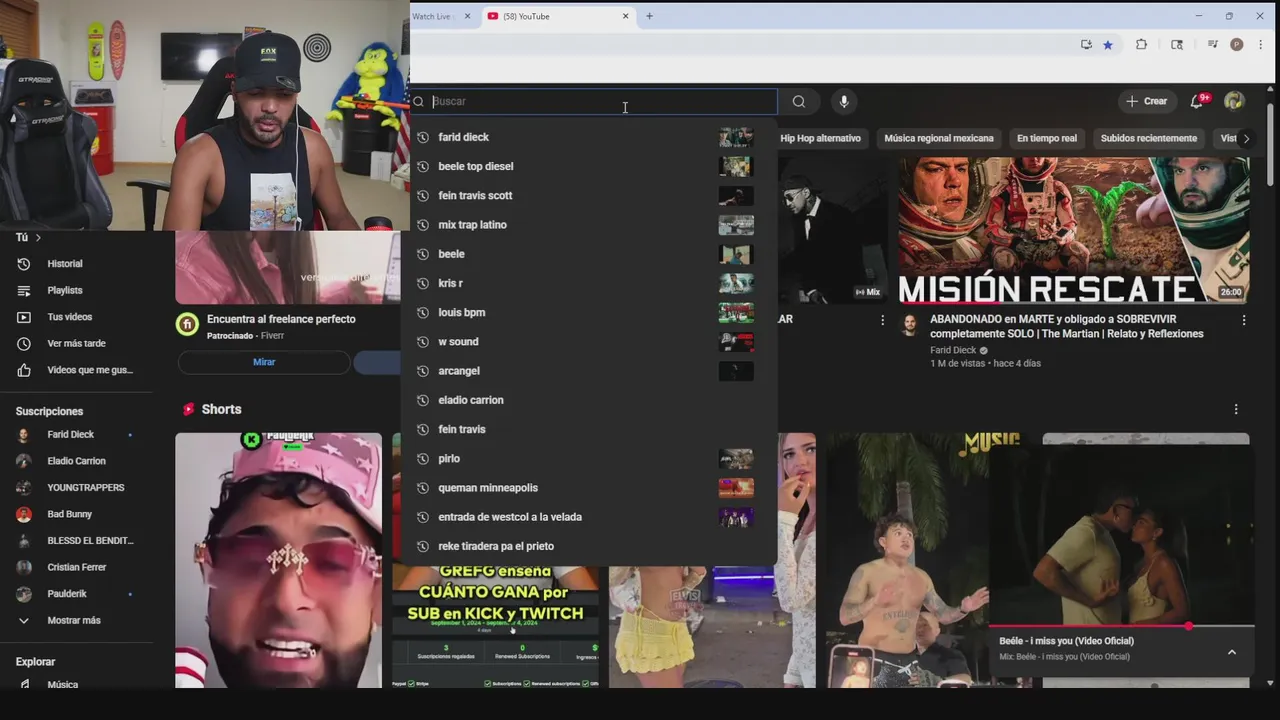Choose suggestion "louis bpm"
Screen dimensions: 1280x720
click(589, 312)
